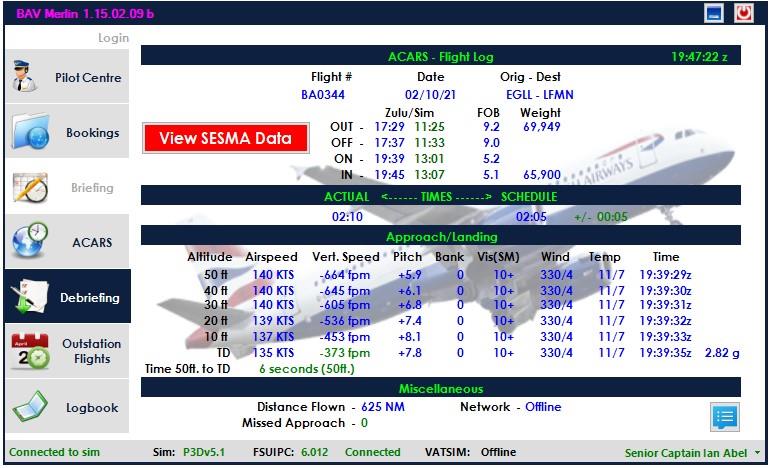Select the Briefing menu label
Viewport: 772px width, 468px height.
pos(92,188)
